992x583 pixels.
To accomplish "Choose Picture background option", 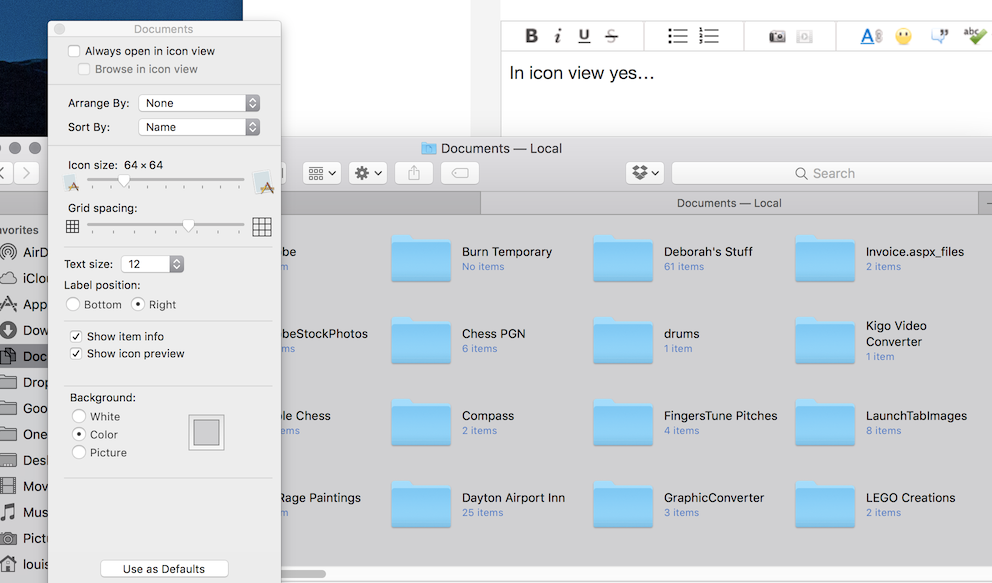I will [x=78, y=452].
